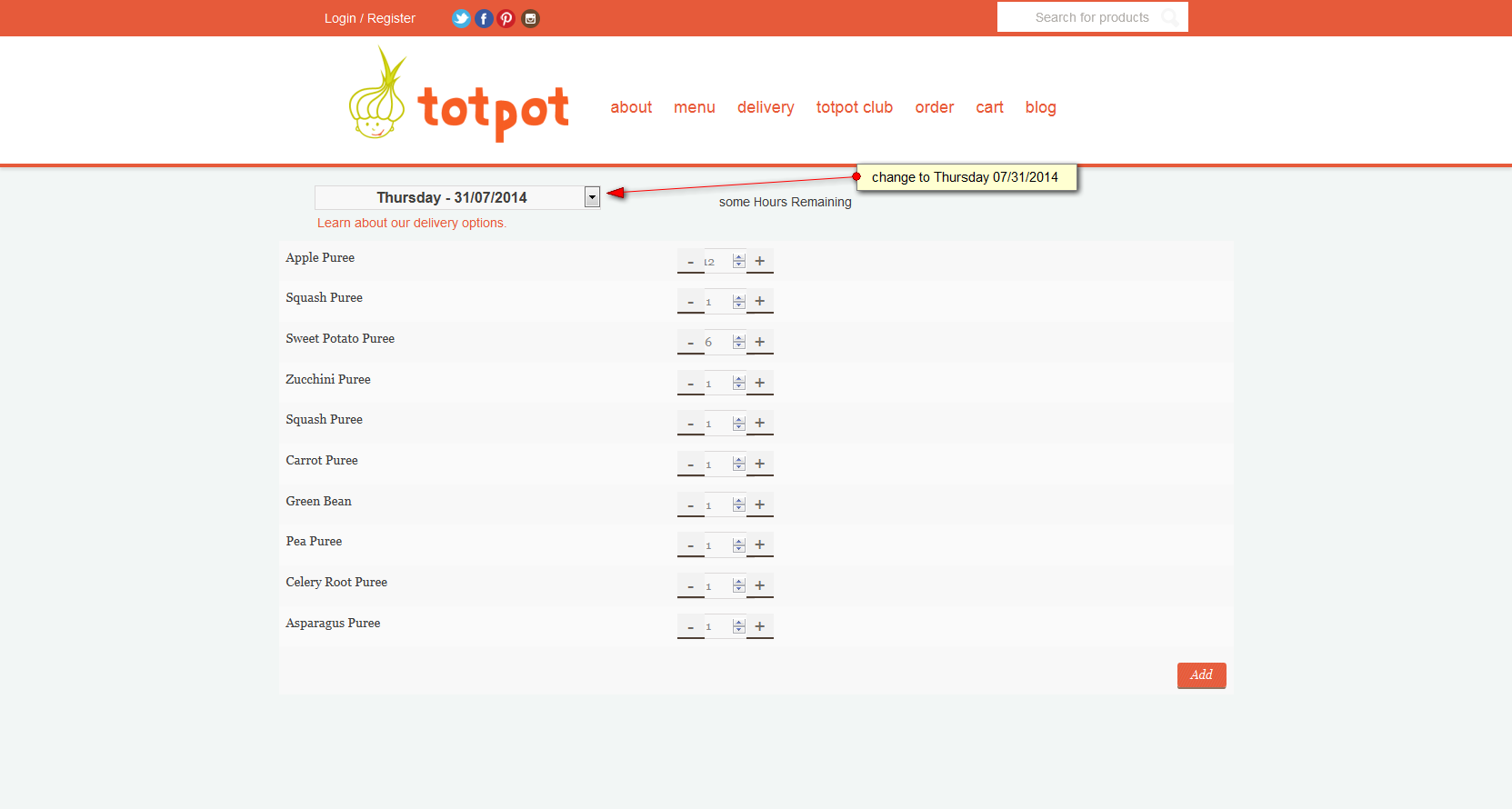Open the Instagram social icon
1512x809 pixels.
tap(530, 18)
